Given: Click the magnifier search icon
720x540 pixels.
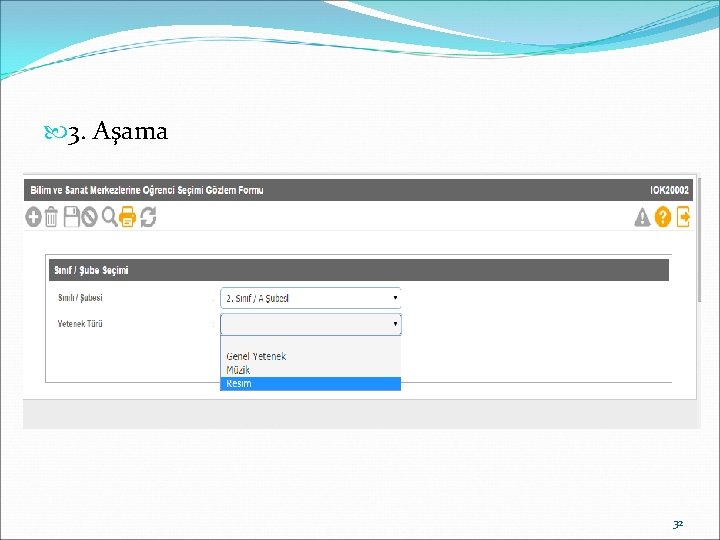Looking at the screenshot, I should click(109, 216).
